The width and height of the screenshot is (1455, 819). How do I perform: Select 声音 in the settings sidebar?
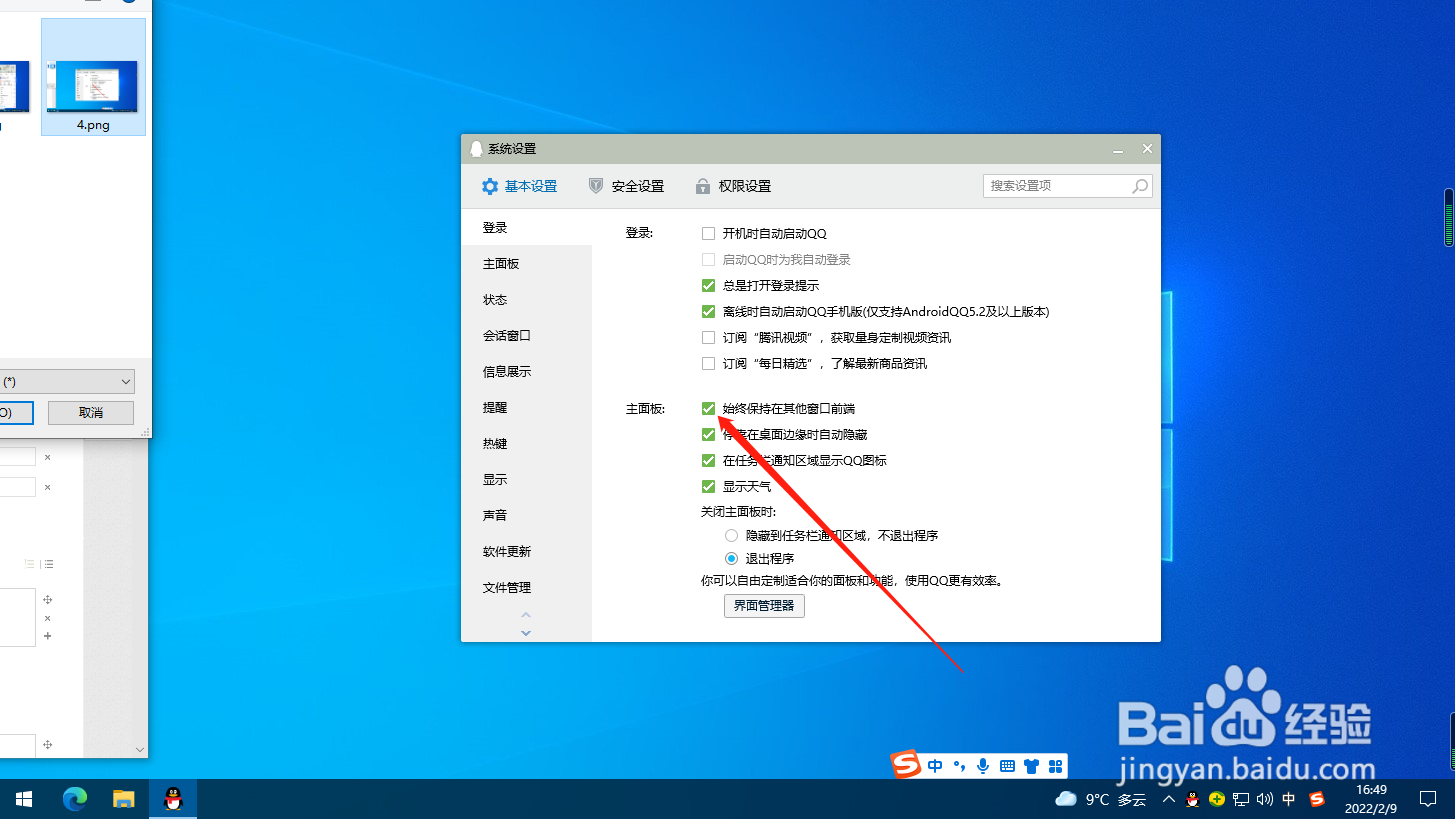pos(526,516)
